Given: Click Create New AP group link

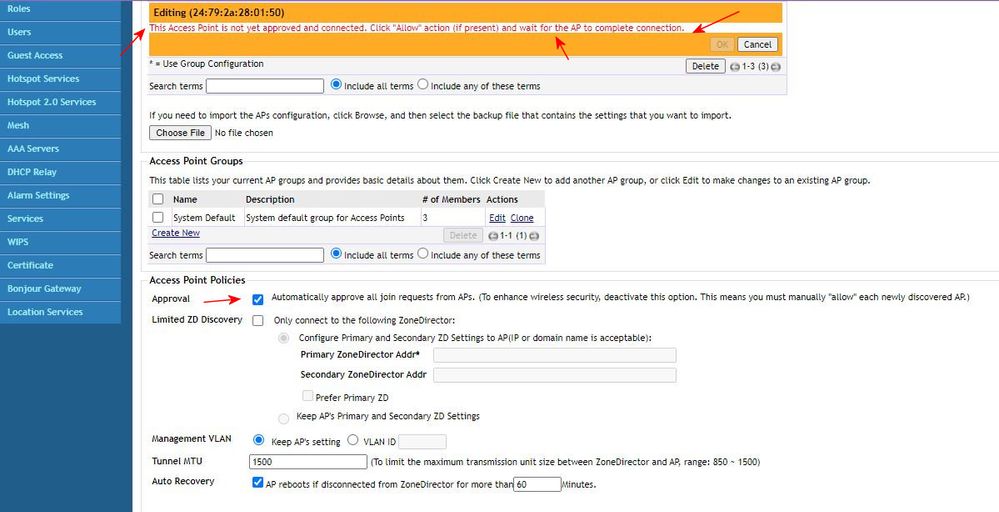Looking at the screenshot, I should (175, 233).
